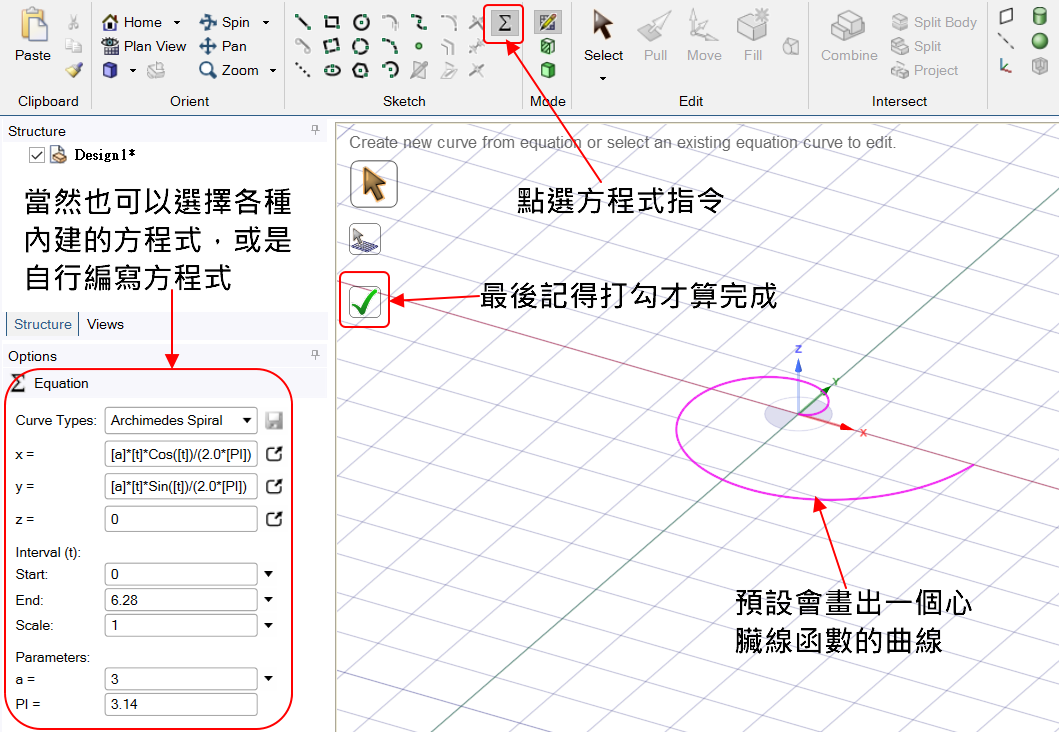This screenshot has height=732, width=1059.
Task: Select the Polygon sketch tool
Action: [x=361, y=70]
